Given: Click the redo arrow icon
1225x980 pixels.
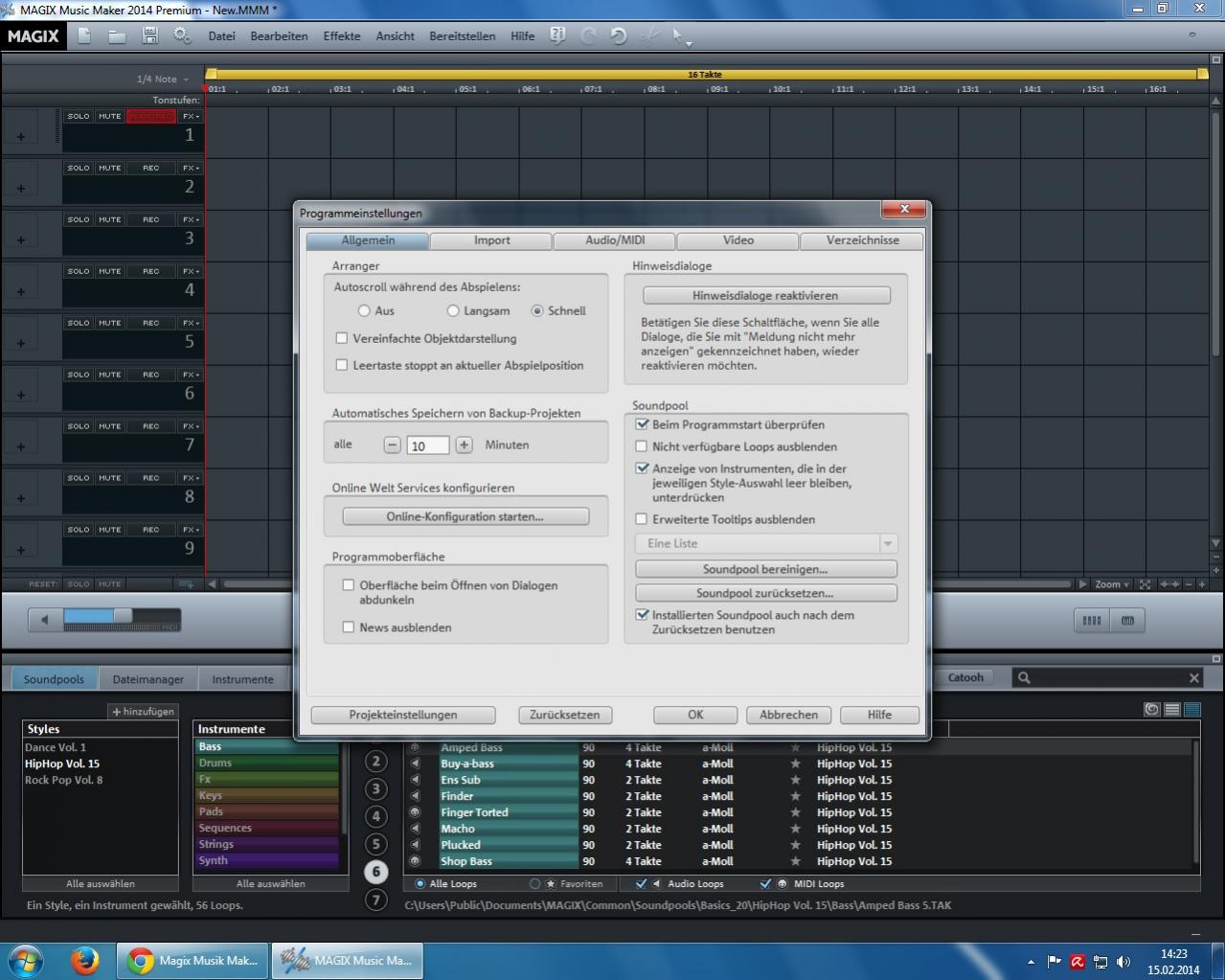Looking at the screenshot, I should (589, 35).
